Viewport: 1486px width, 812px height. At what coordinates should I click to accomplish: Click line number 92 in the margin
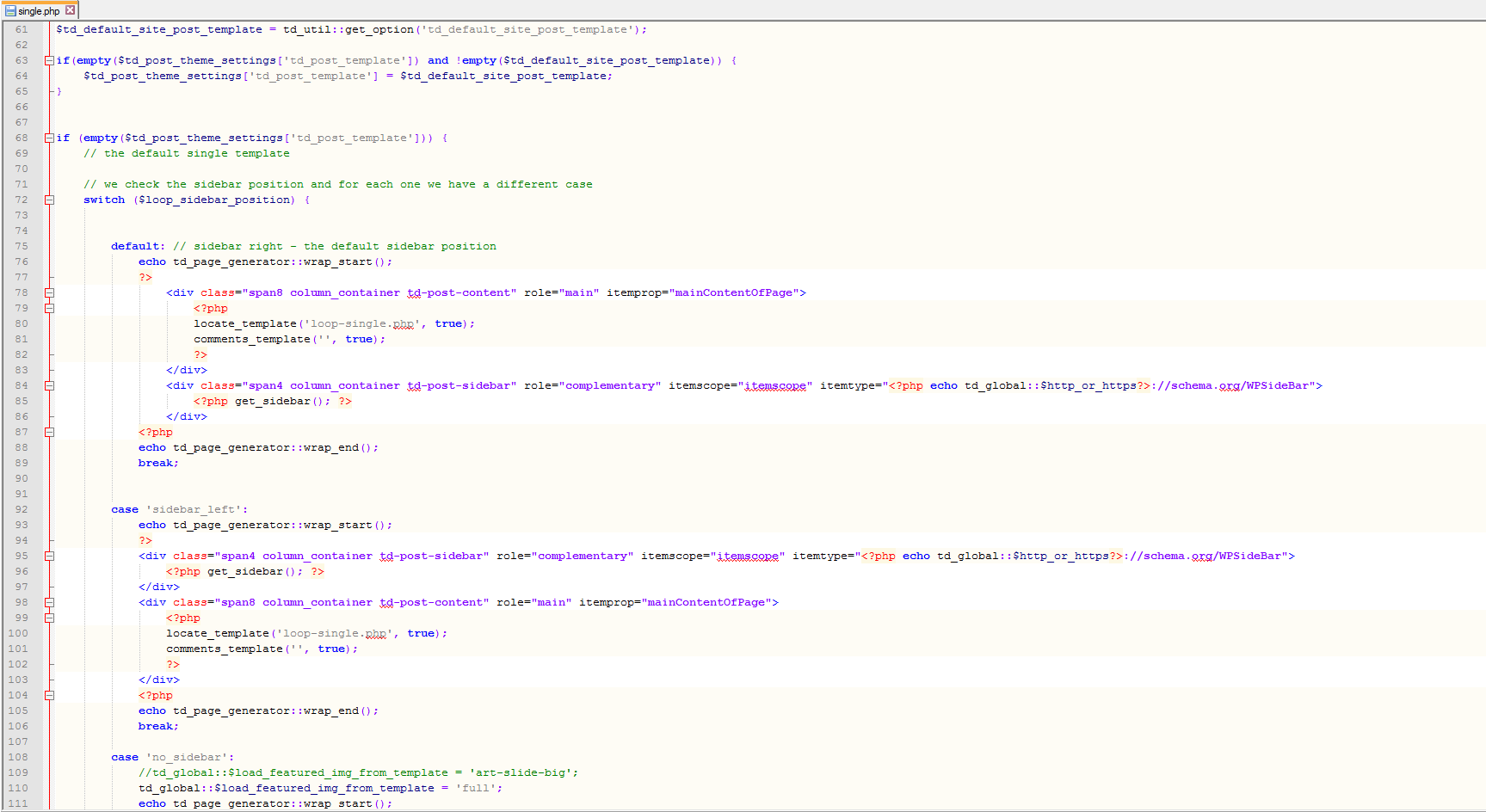click(x=22, y=509)
